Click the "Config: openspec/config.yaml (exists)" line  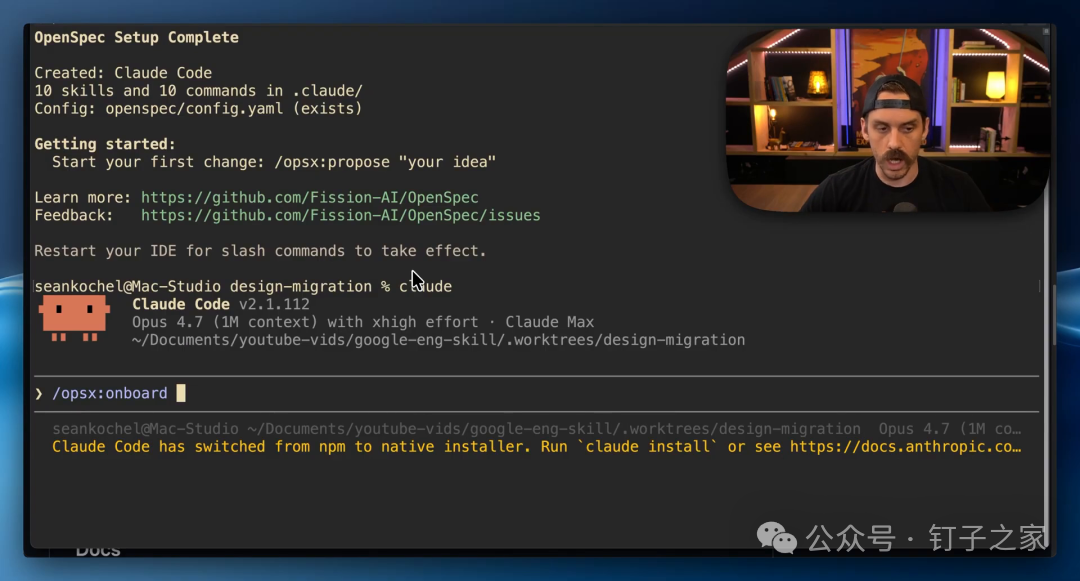tap(198, 109)
